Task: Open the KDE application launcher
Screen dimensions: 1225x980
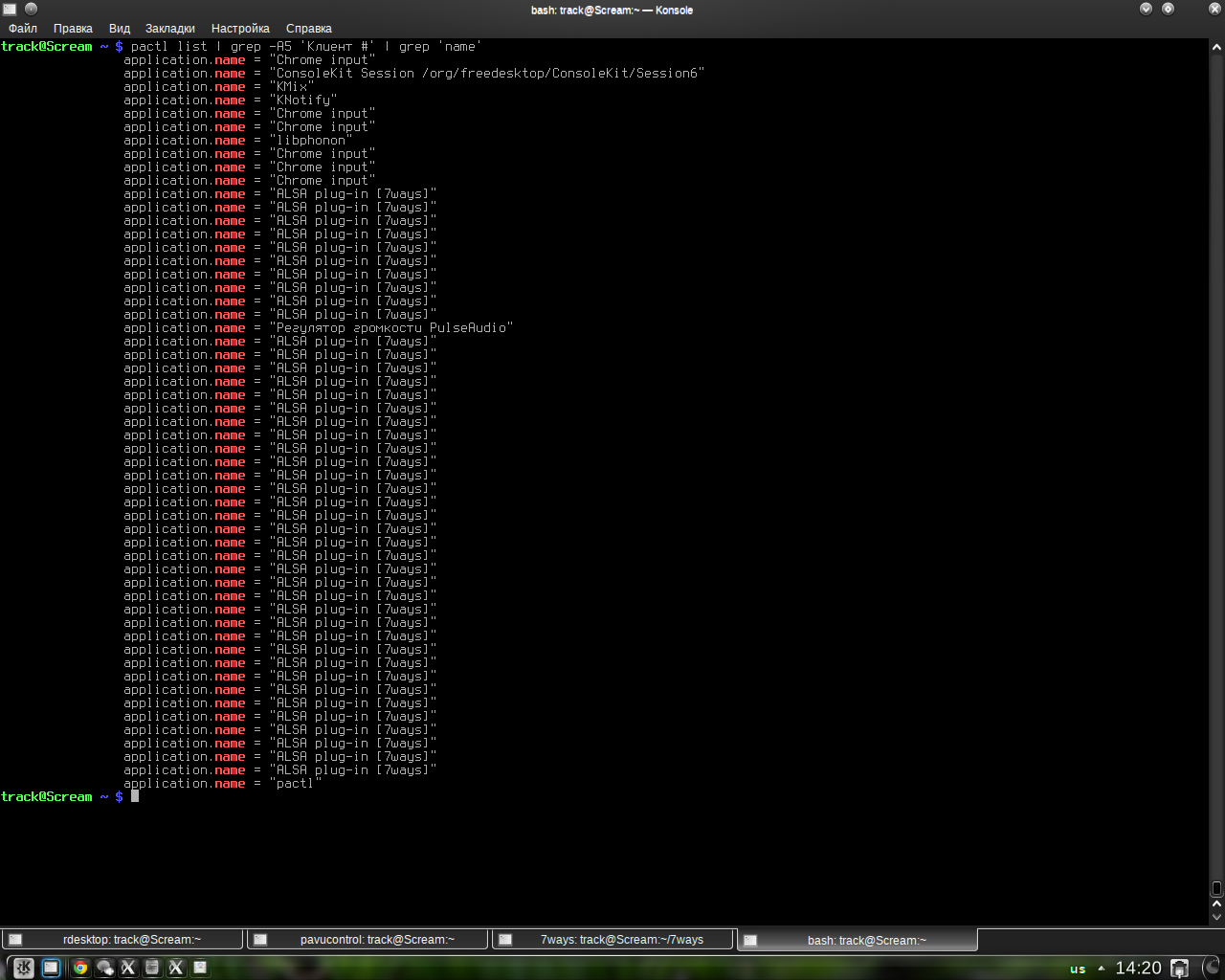Action: click(24, 968)
